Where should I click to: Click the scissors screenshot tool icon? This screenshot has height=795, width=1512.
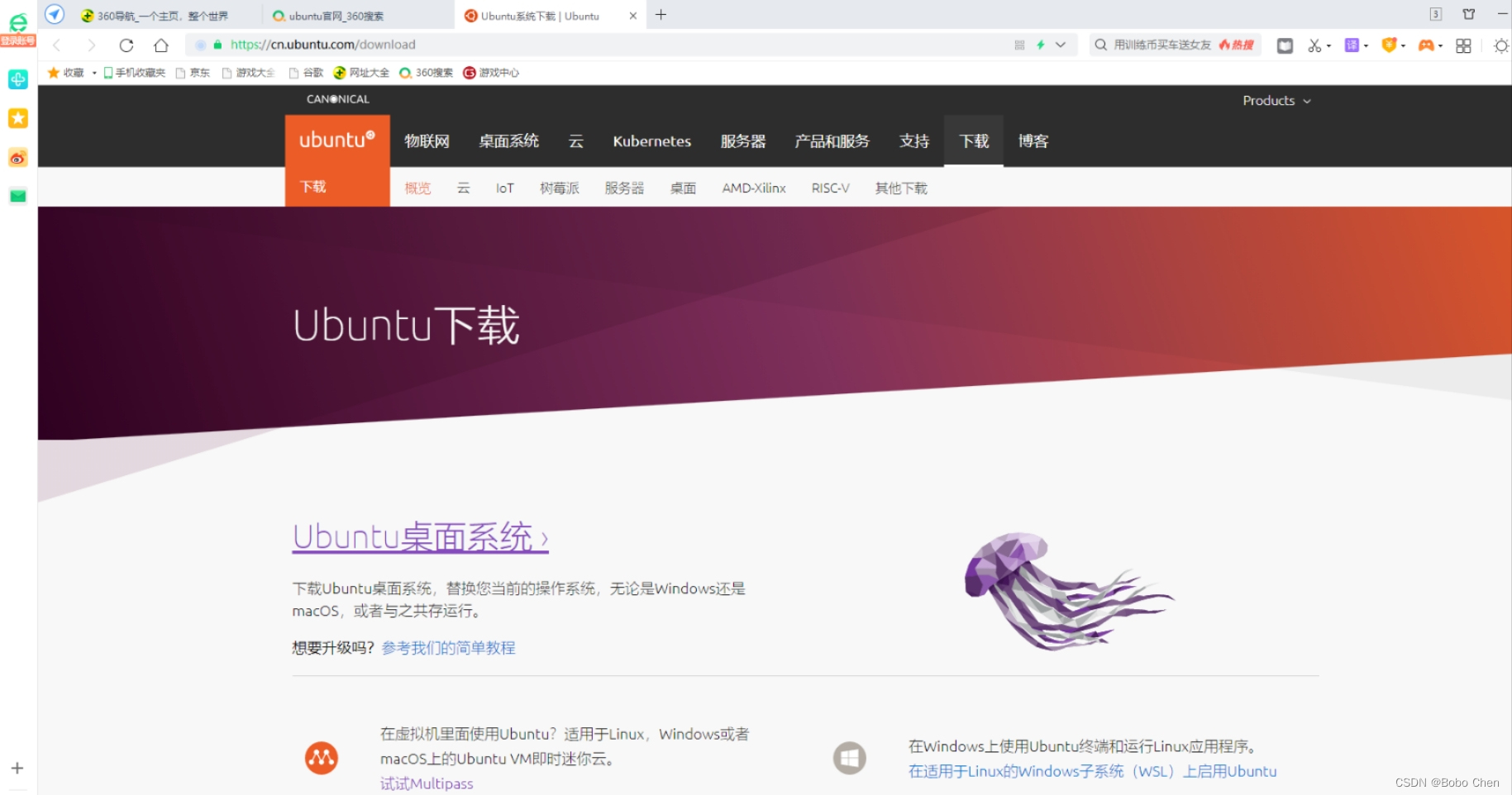click(x=1314, y=45)
